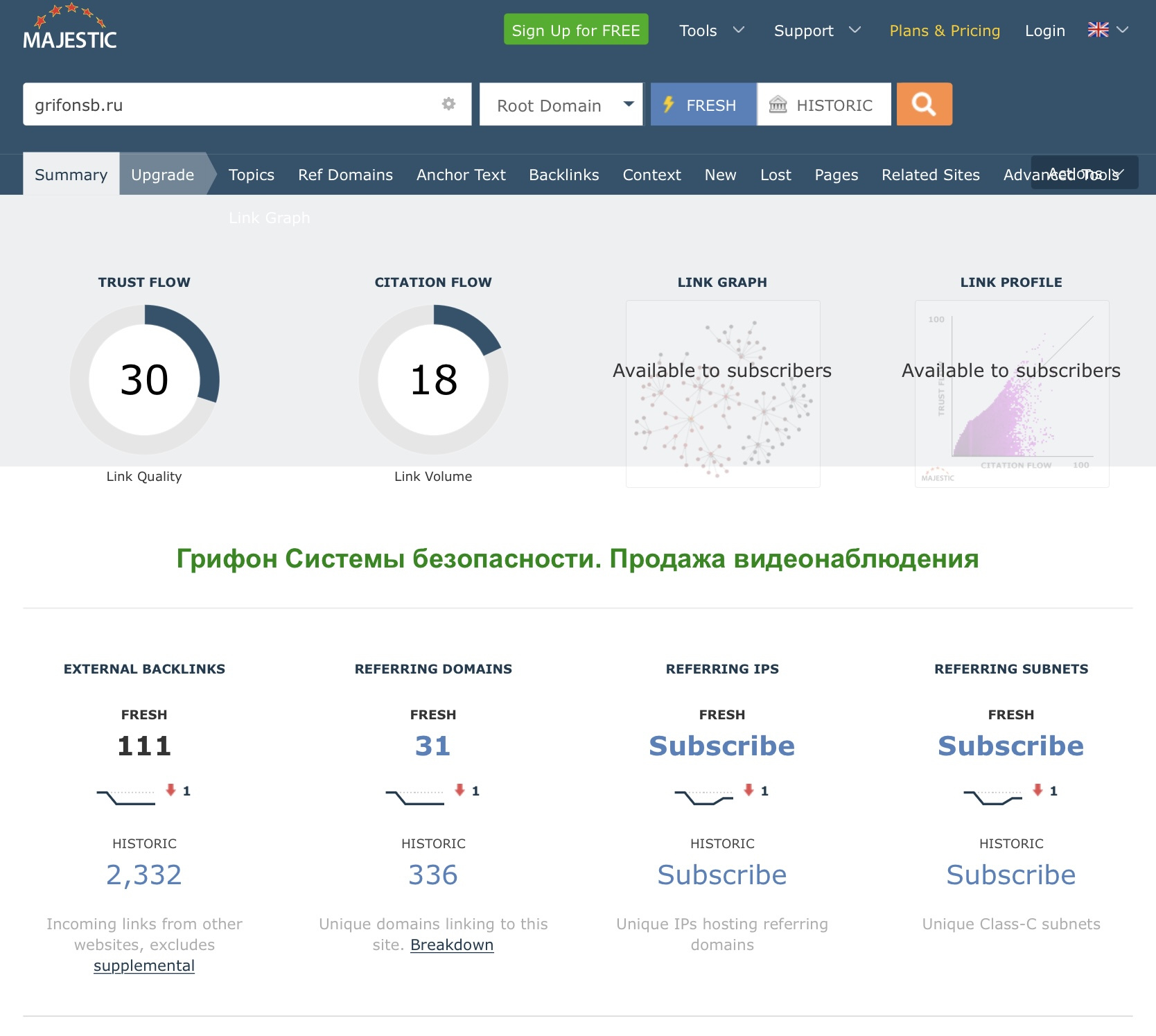Click the CITATION FLOW heading
Screen dimensions: 1156x1036
click(433, 282)
